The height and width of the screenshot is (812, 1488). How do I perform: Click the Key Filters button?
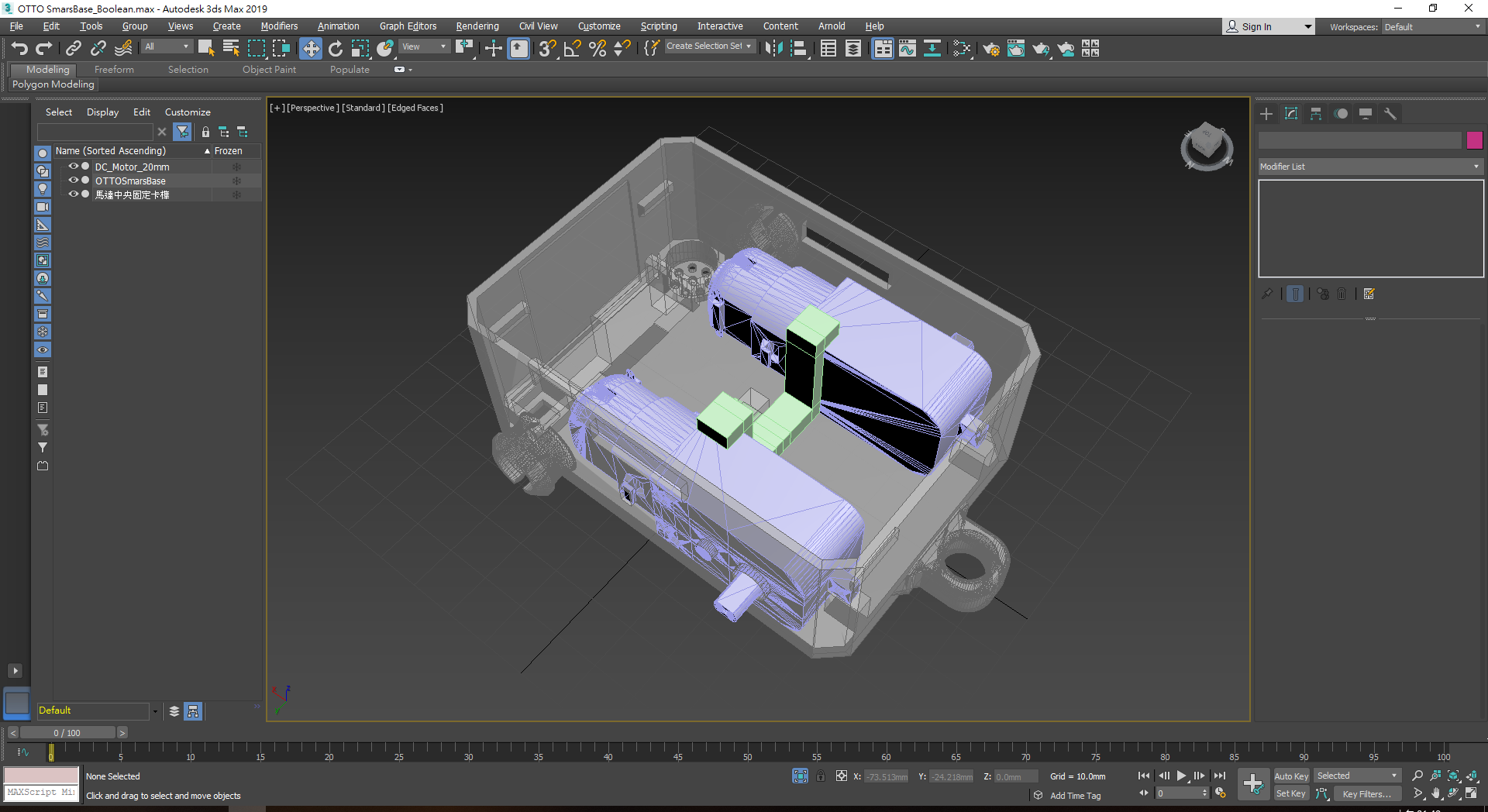pyautogui.click(x=1366, y=793)
